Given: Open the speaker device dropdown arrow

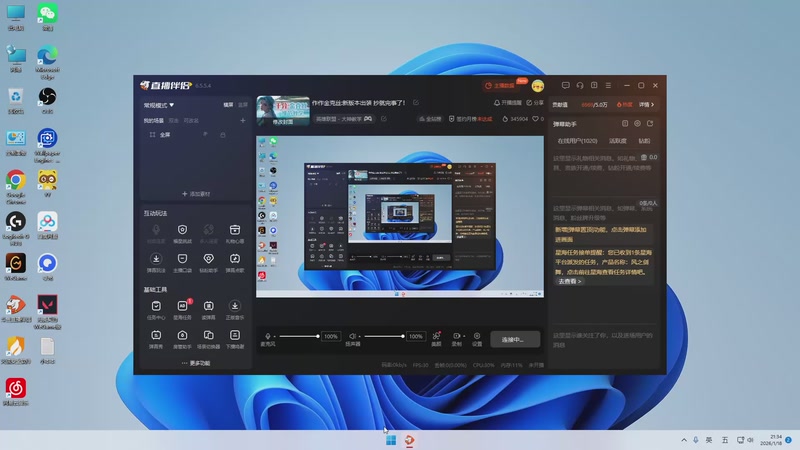Looking at the screenshot, I should click(359, 337).
